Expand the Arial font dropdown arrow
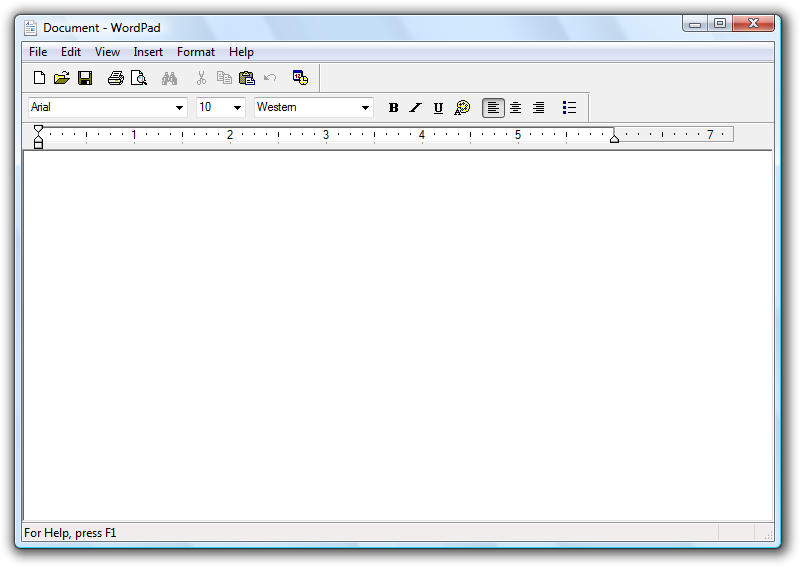Image resolution: width=800 pixels, height=568 pixels. (x=179, y=108)
